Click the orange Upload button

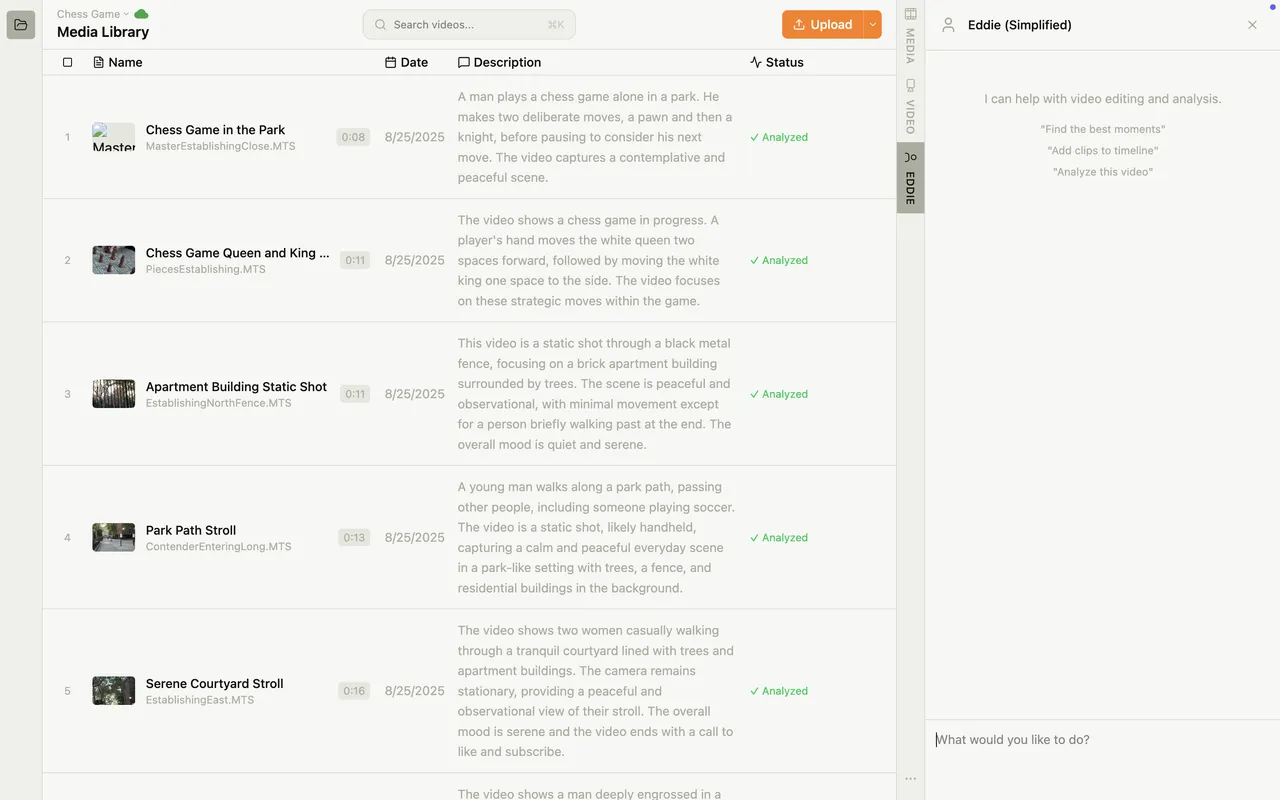click(822, 25)
